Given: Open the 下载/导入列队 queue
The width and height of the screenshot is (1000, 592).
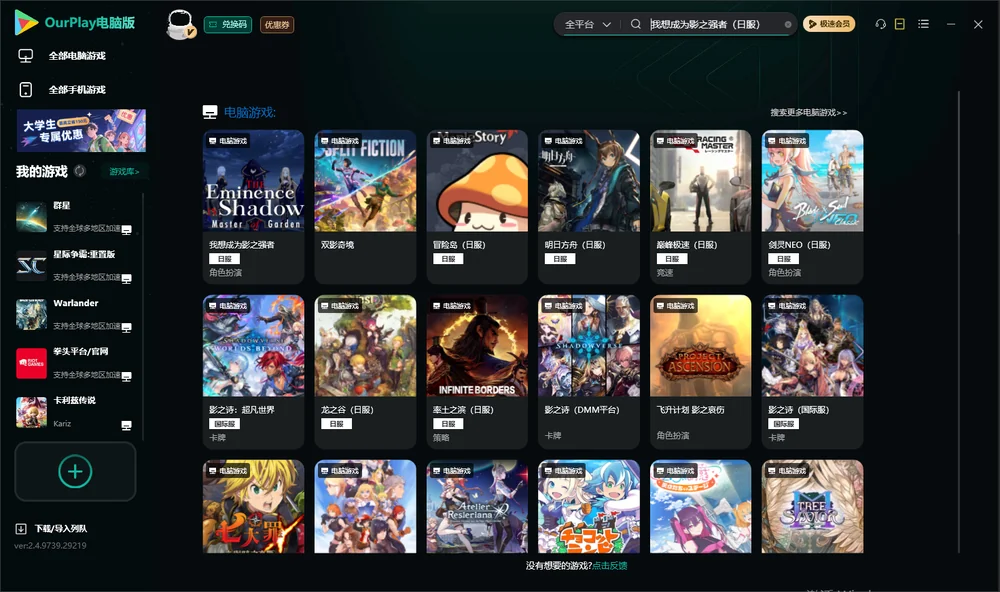Looking at the screenshot, I should 52,528.
